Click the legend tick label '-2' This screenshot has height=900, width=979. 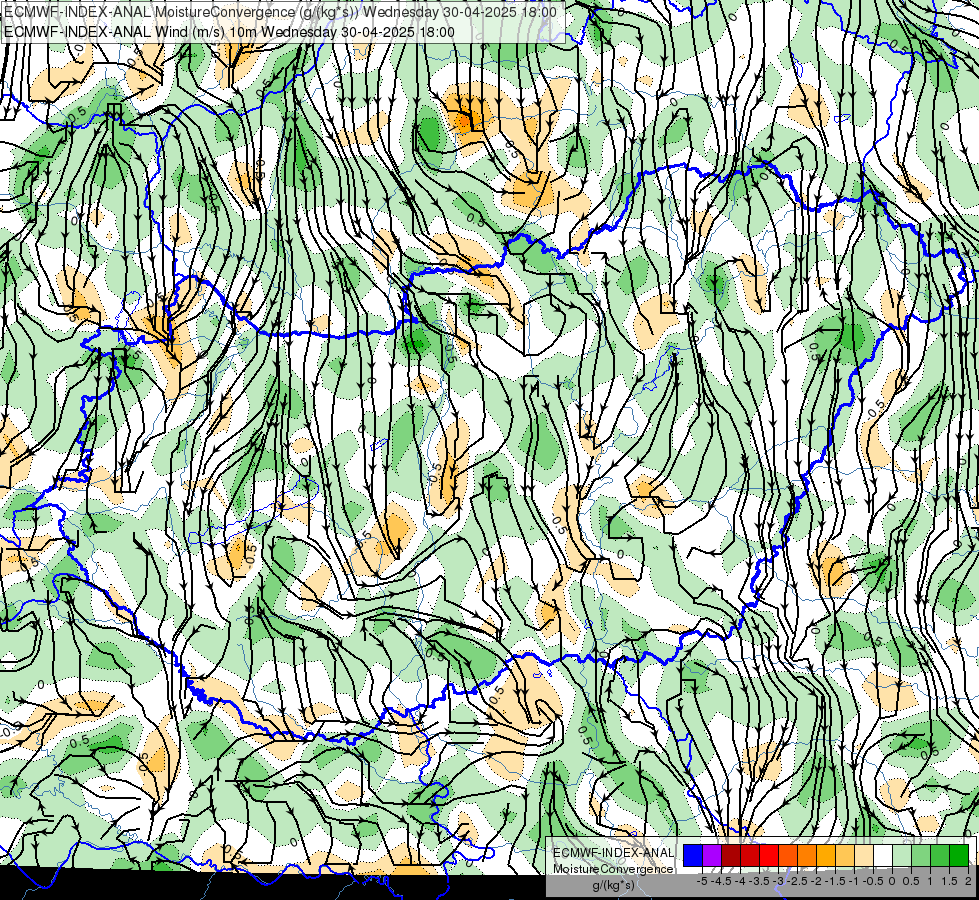click(816, 881)
